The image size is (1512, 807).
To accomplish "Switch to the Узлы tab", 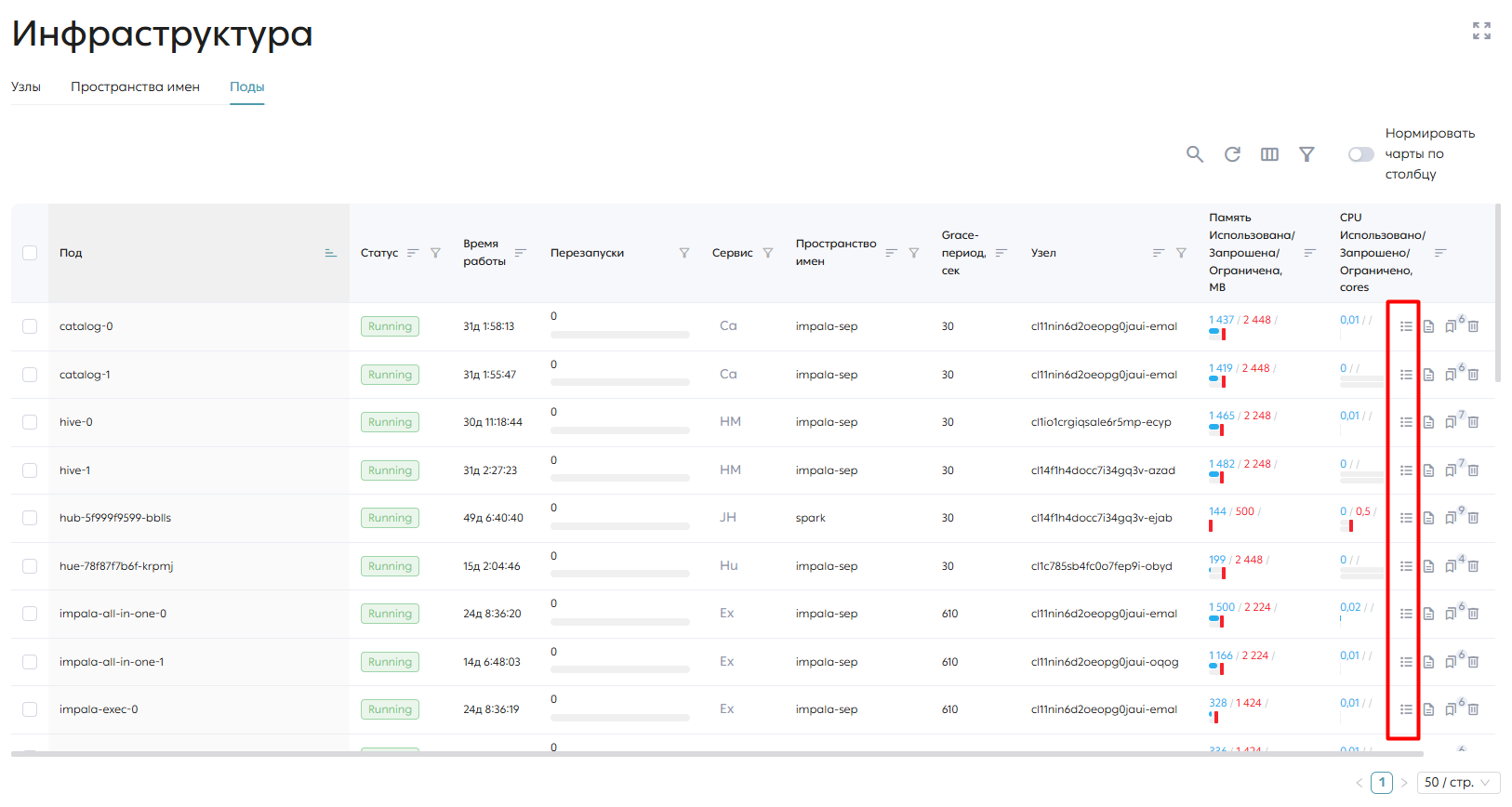I will [x=26, y=86].
